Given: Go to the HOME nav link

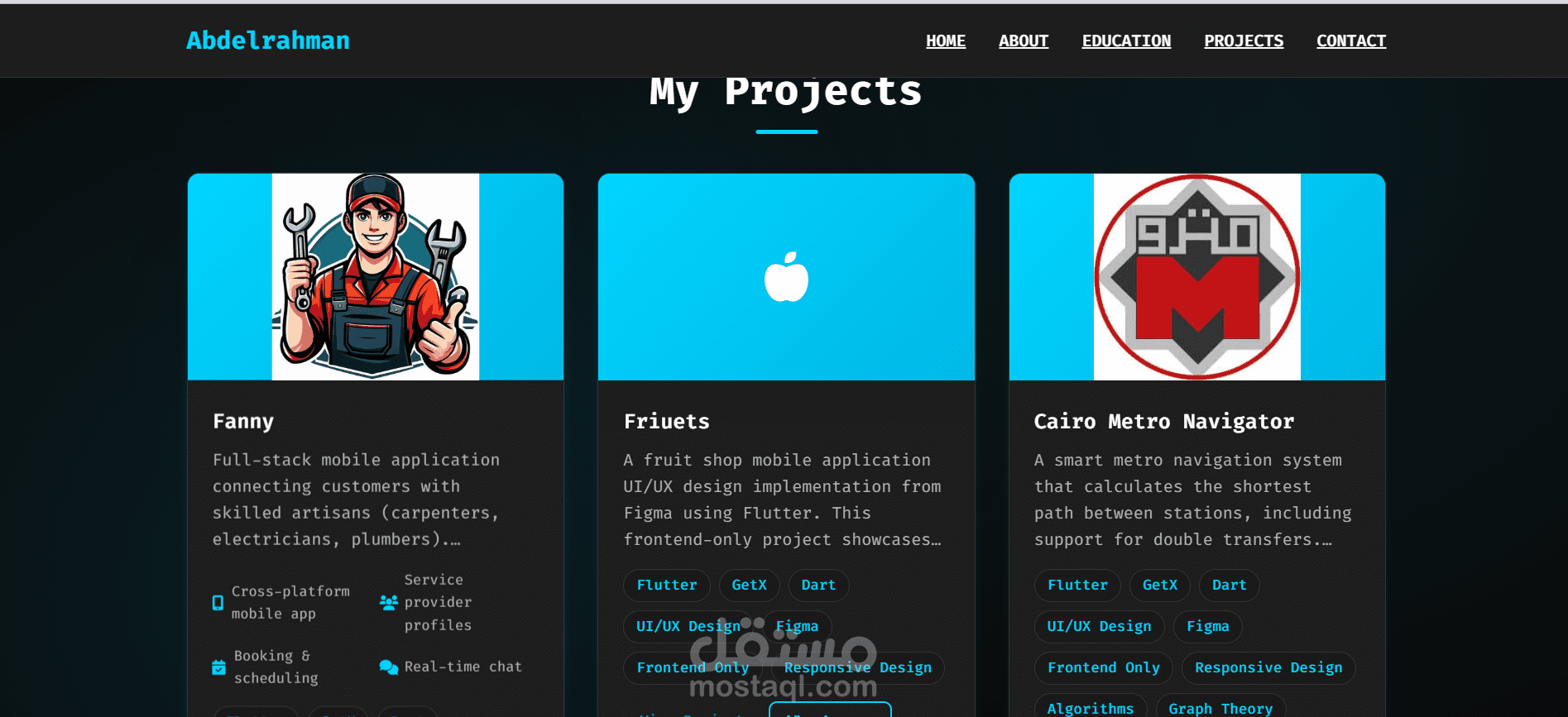Looking at the screenshot, I should pos(946,41).
